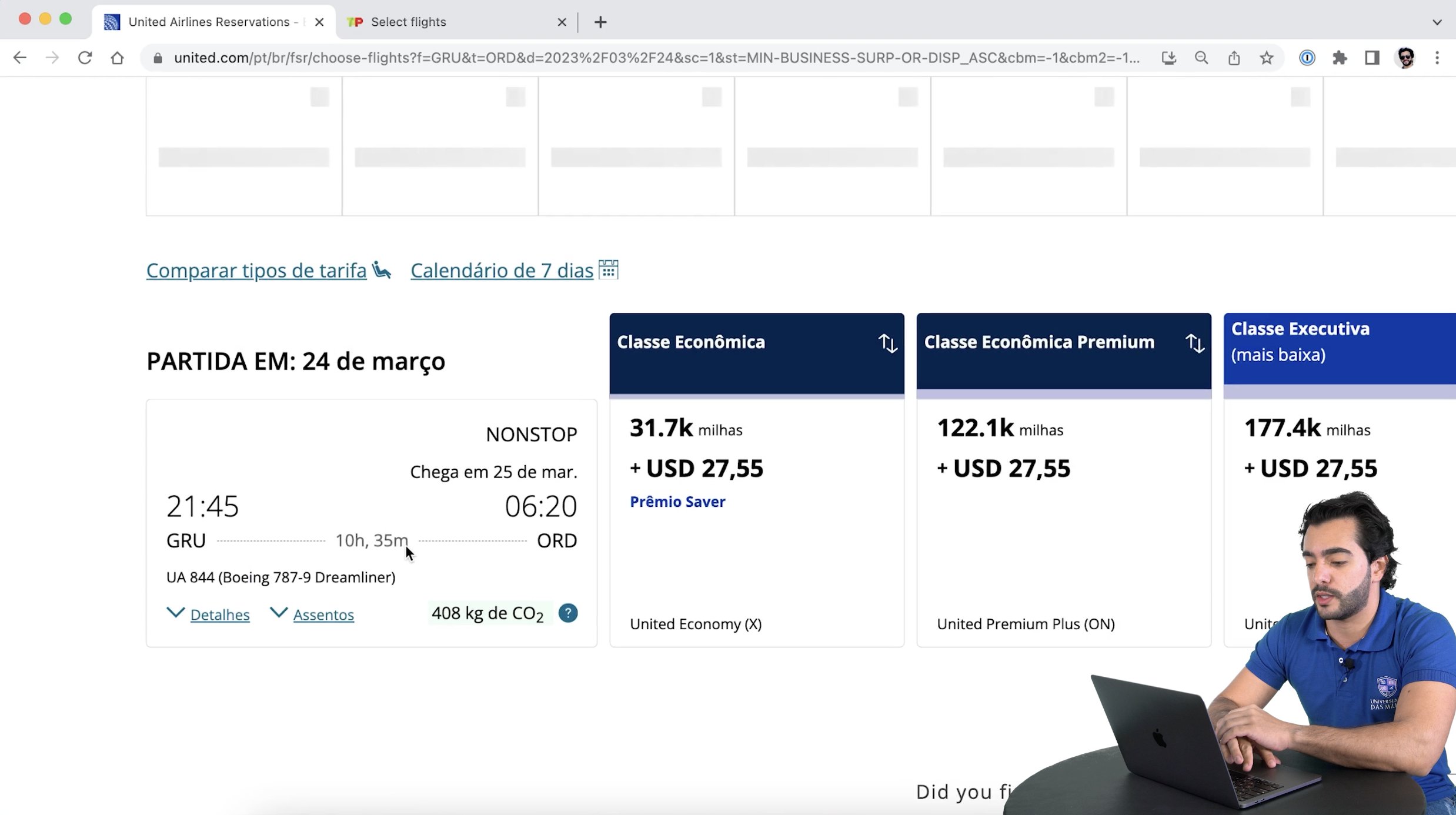Click United Economy (X) fare text
1456x815 pixels.
coord(696,624)
